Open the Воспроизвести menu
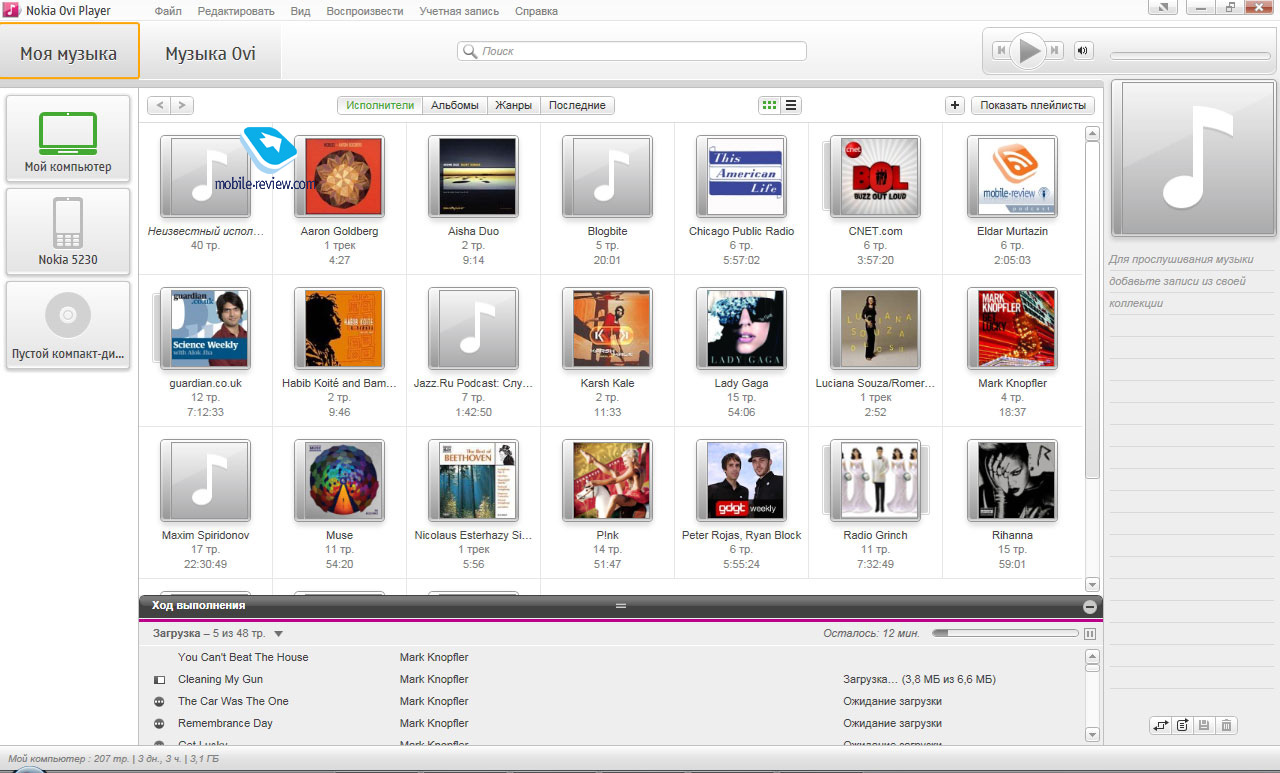The height and width of the screenshot is (773, 1280). 365,11
